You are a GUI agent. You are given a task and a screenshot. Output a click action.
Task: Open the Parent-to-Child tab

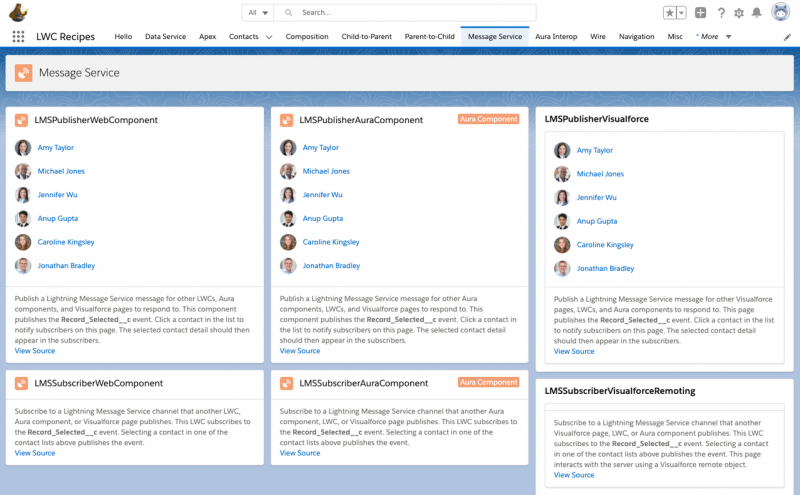coord(430,37)
